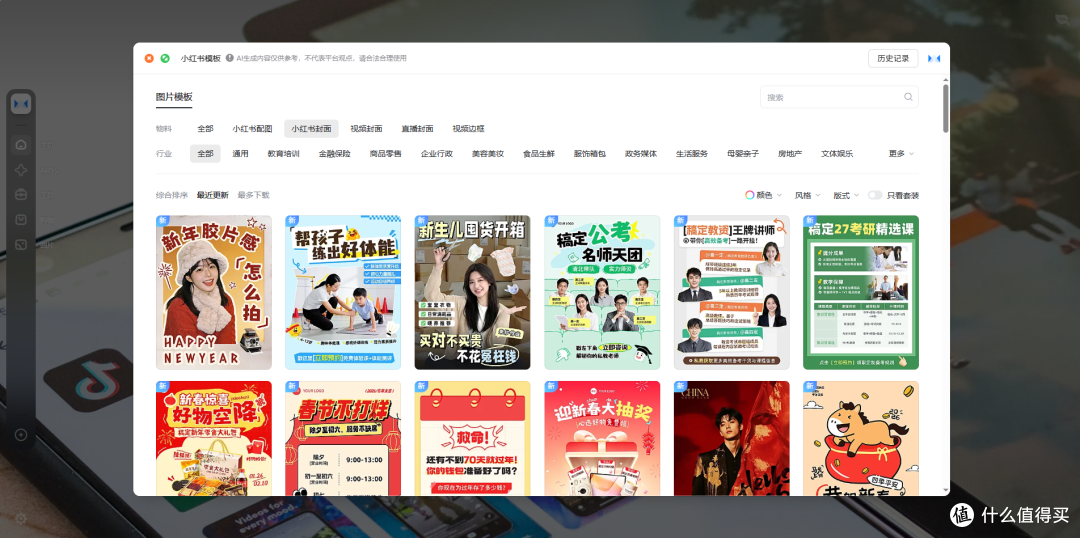
Task: Open the 春节不打烊 template thumbnail
Action: point(343,438)
